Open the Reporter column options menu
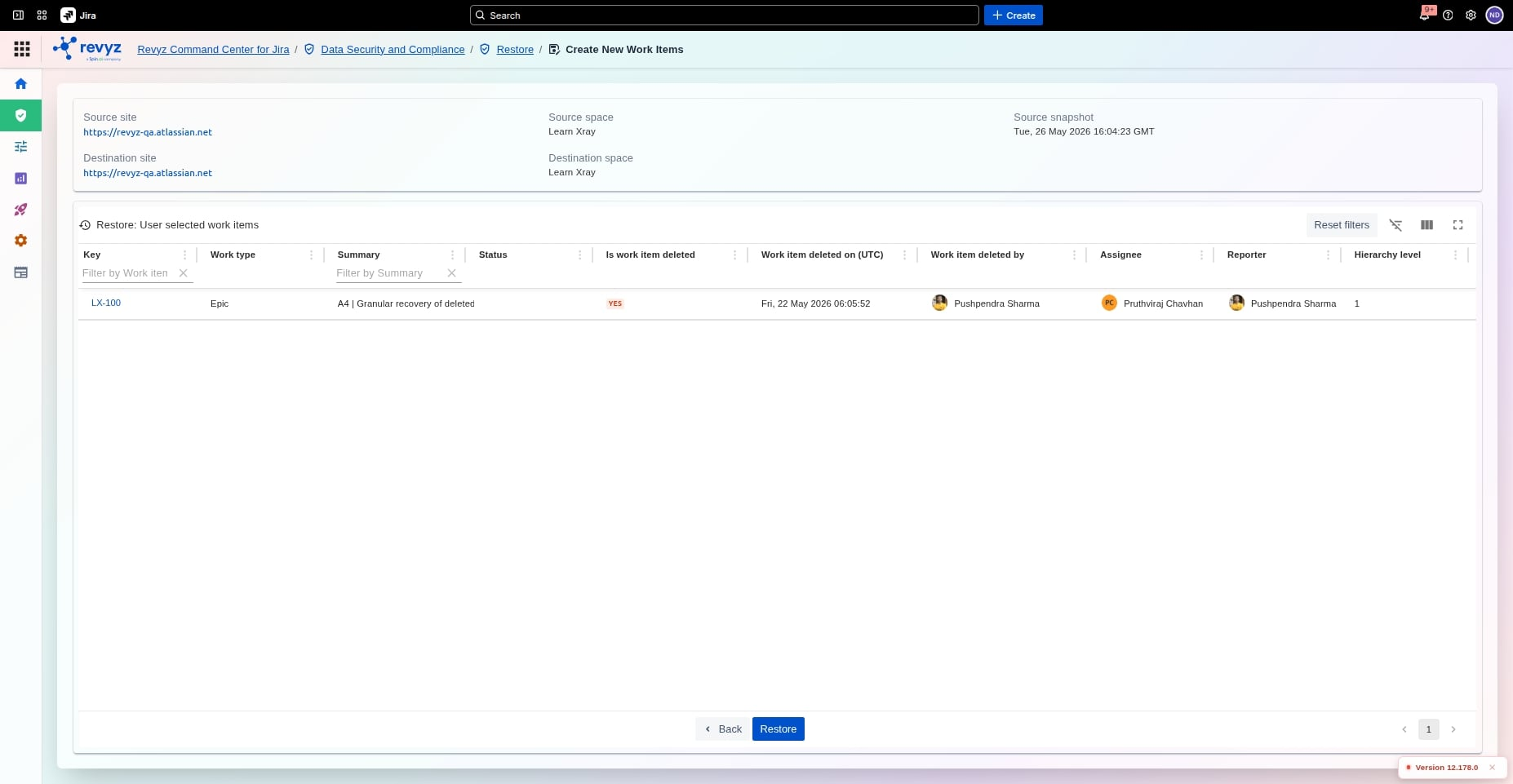 1329,255
